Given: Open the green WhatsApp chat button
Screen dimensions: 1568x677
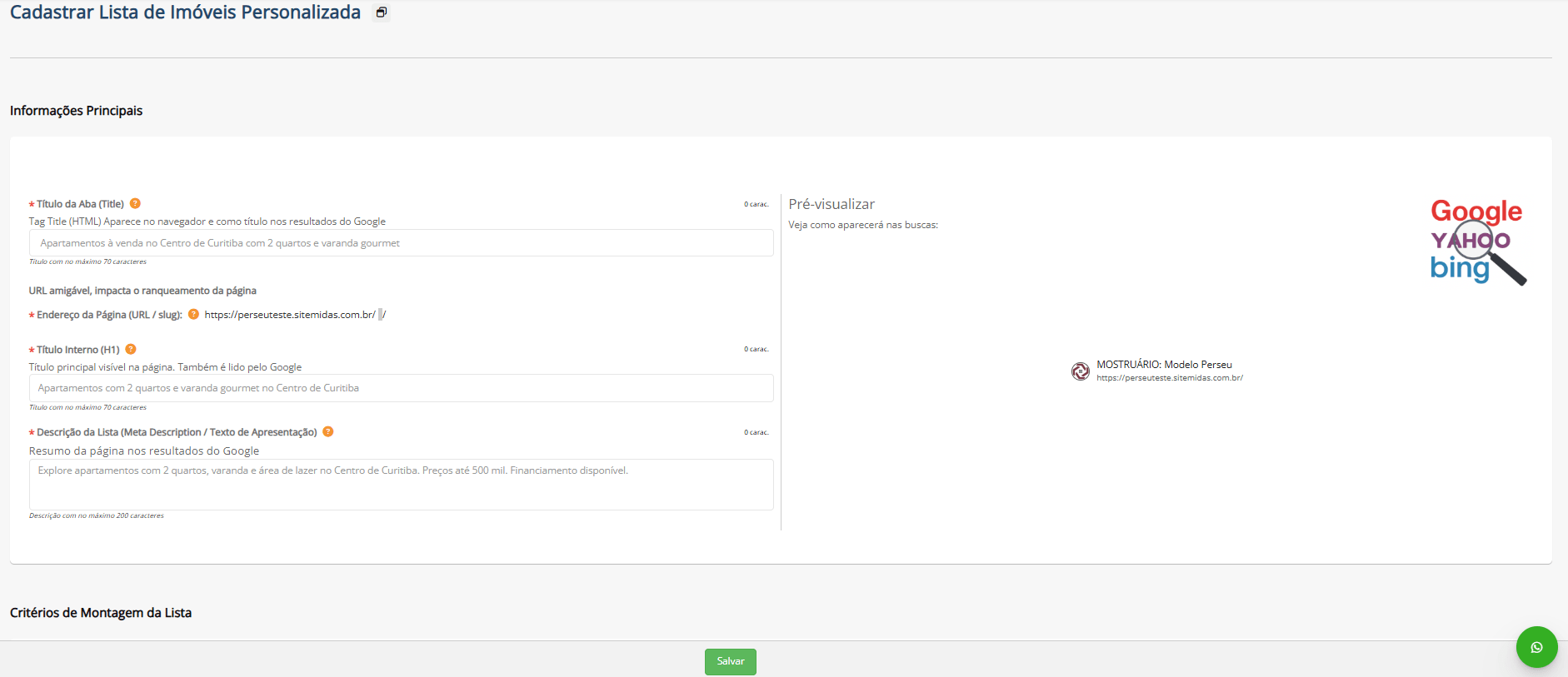Looking at the screenshot, I should coord(1536,647).
